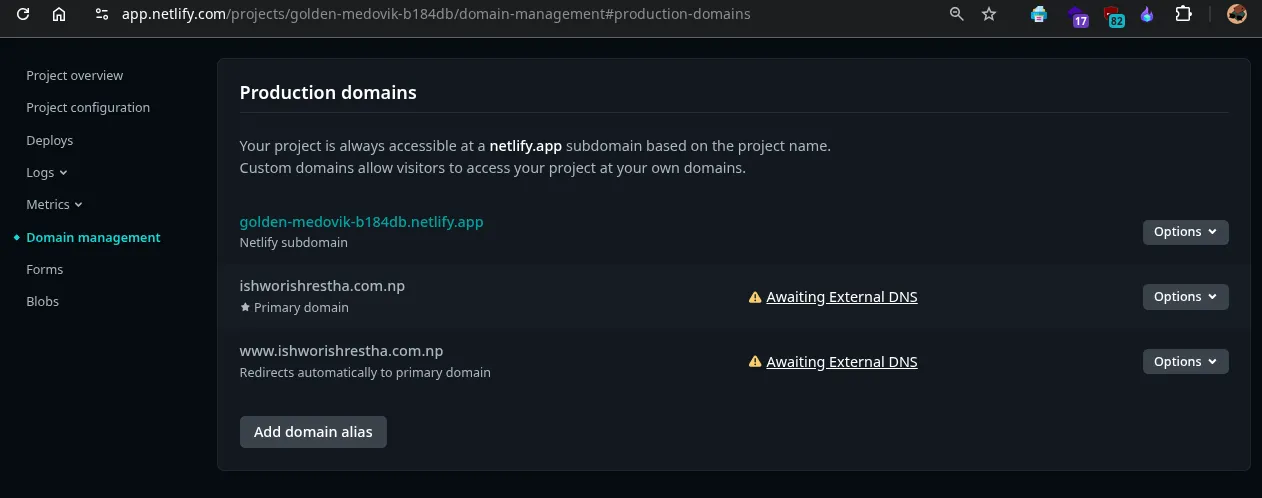Screen dimensions: 1262x498
Task: Open the purple extension with badge 17
Action: [x=1077, y=15]
